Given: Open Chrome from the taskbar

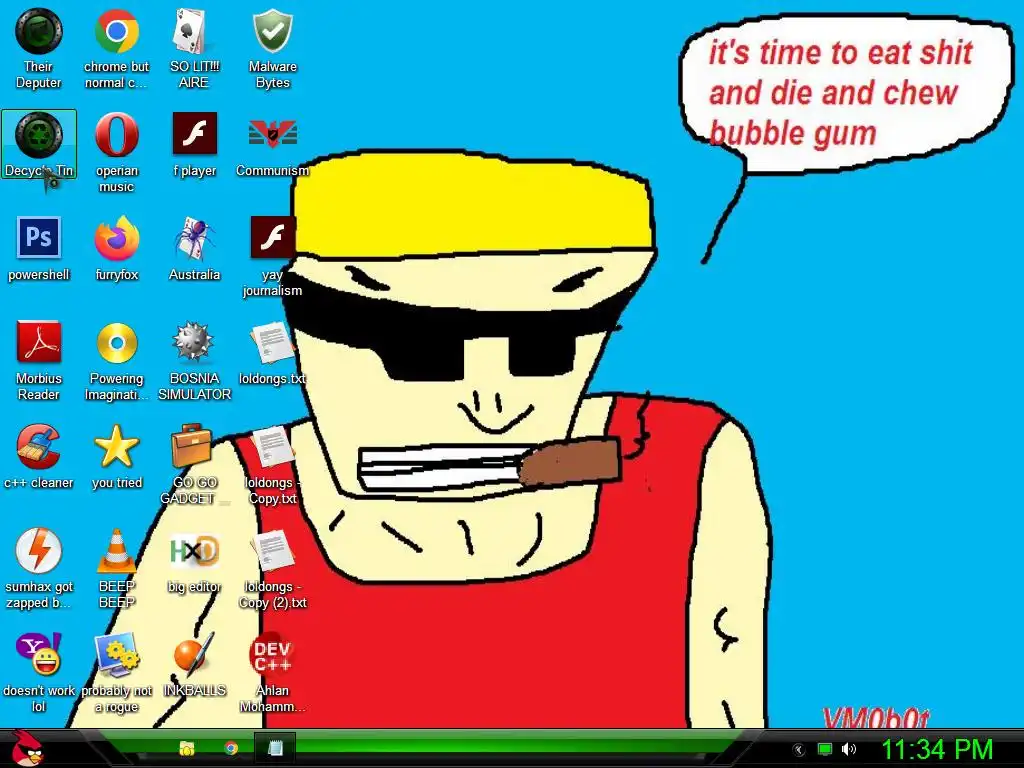Looking at the screenshot, I should (x=231, y=748).
